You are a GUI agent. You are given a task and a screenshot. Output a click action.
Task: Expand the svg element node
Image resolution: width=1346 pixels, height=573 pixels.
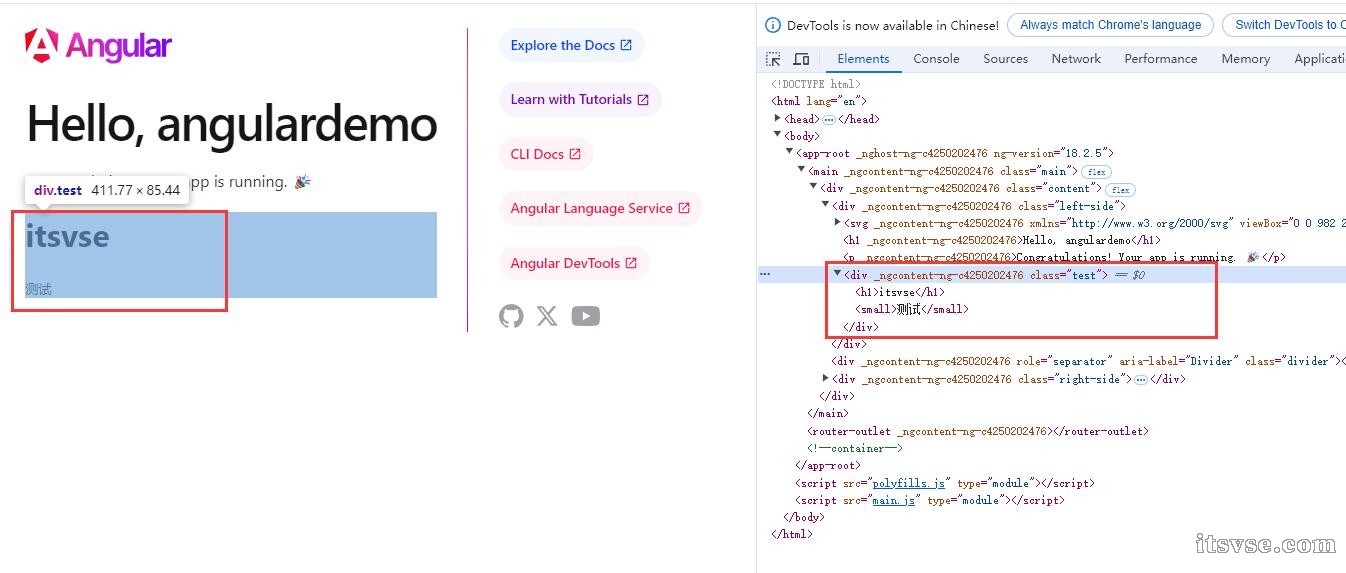[838, 222]
